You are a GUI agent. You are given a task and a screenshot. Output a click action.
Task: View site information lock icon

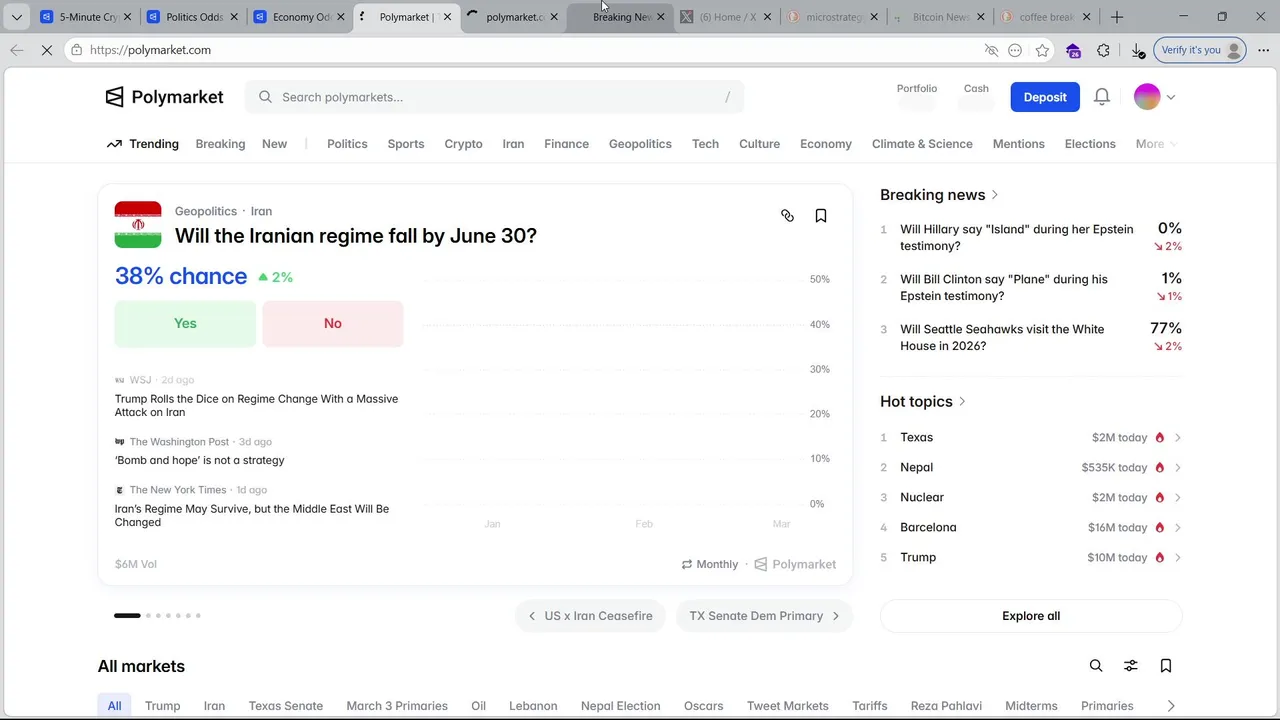[77, 50]
